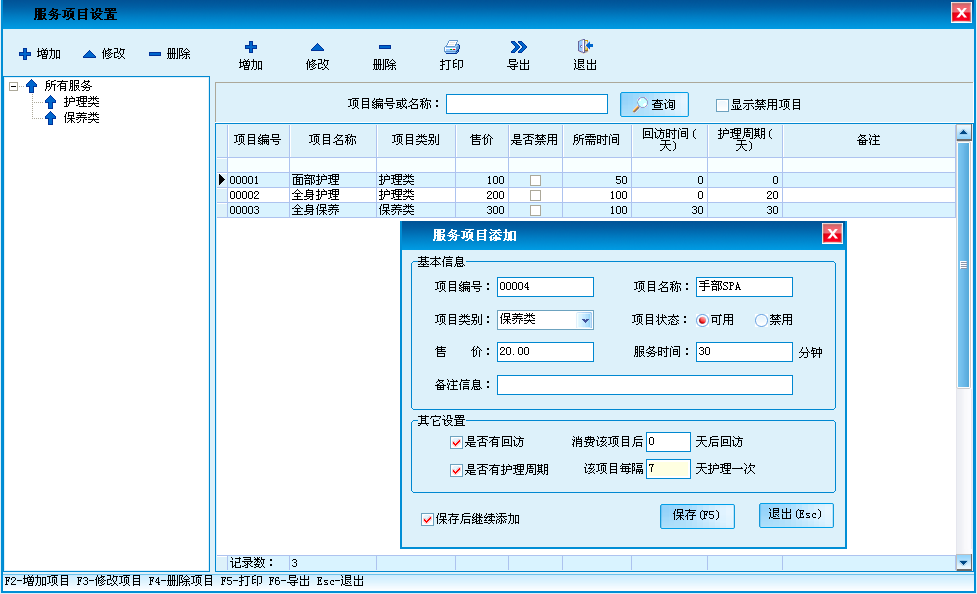Collapse the 所有服务 tree node

pyautogui.click(x=14, y=87)
